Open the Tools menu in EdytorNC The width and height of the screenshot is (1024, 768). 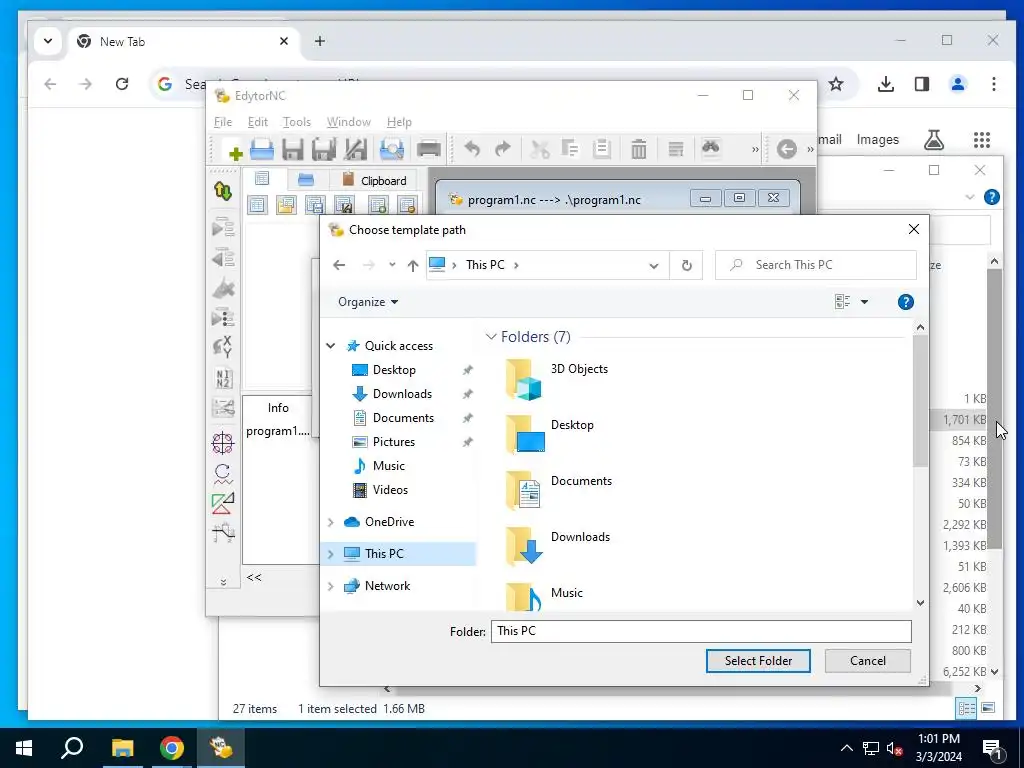click(x=296, y=122)
